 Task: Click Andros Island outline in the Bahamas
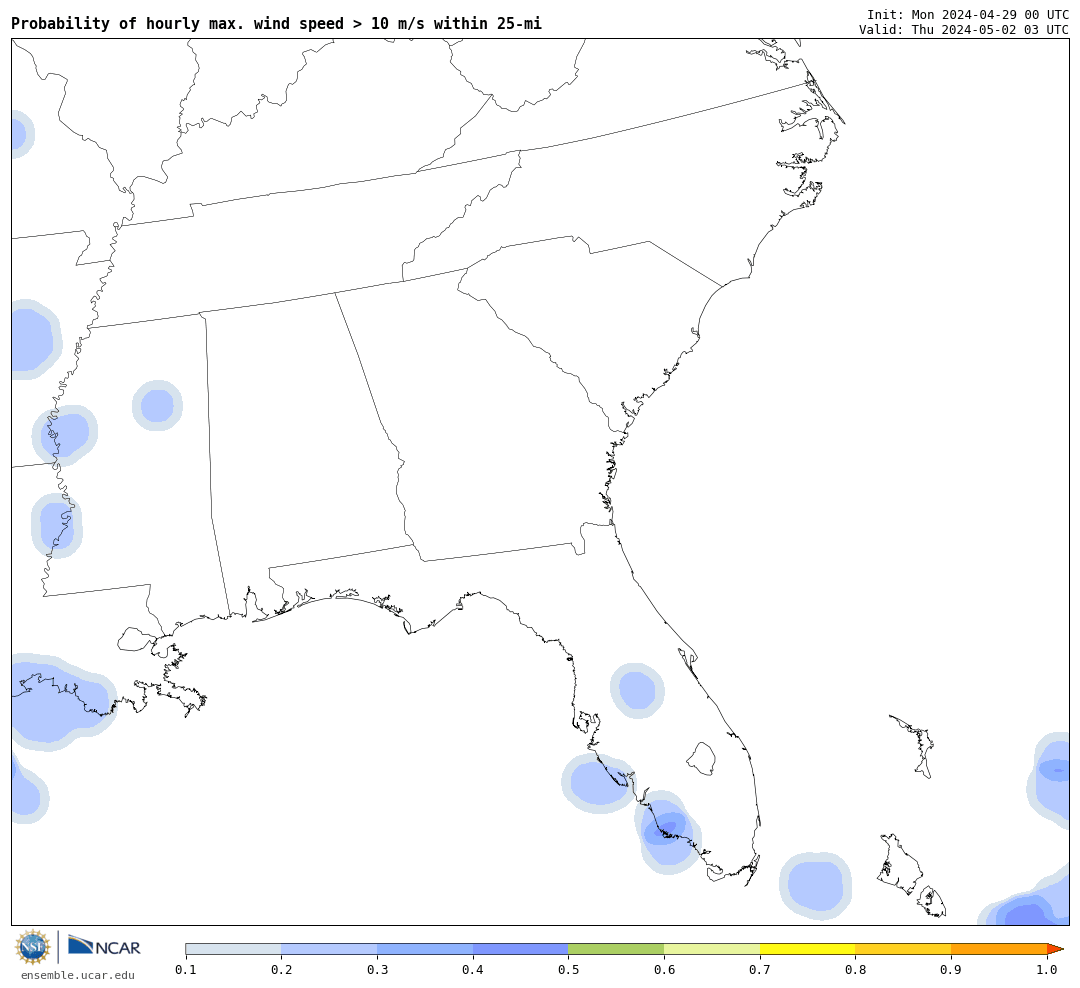[x=900, y=864]
